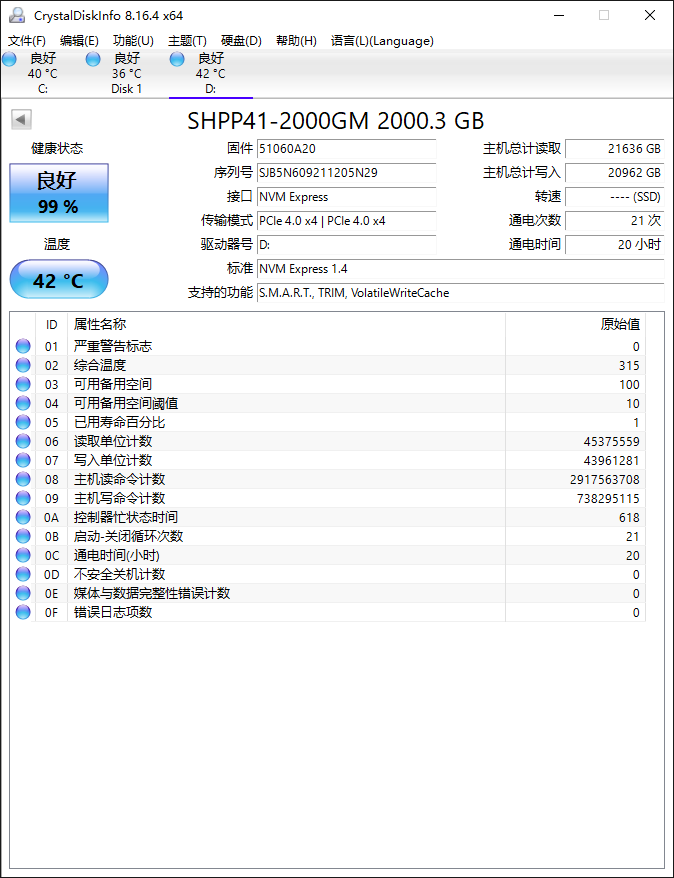Screen dimensions: 674x878
Task: Click the firmware field 51060A20
Action: click(x=347, y=149)
